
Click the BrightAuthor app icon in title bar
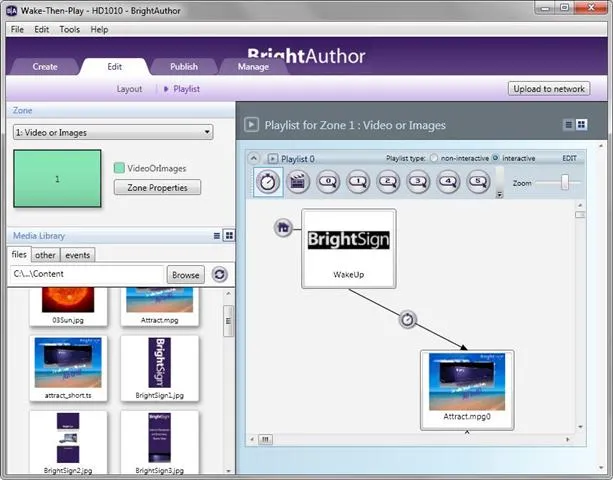(12, 11)
